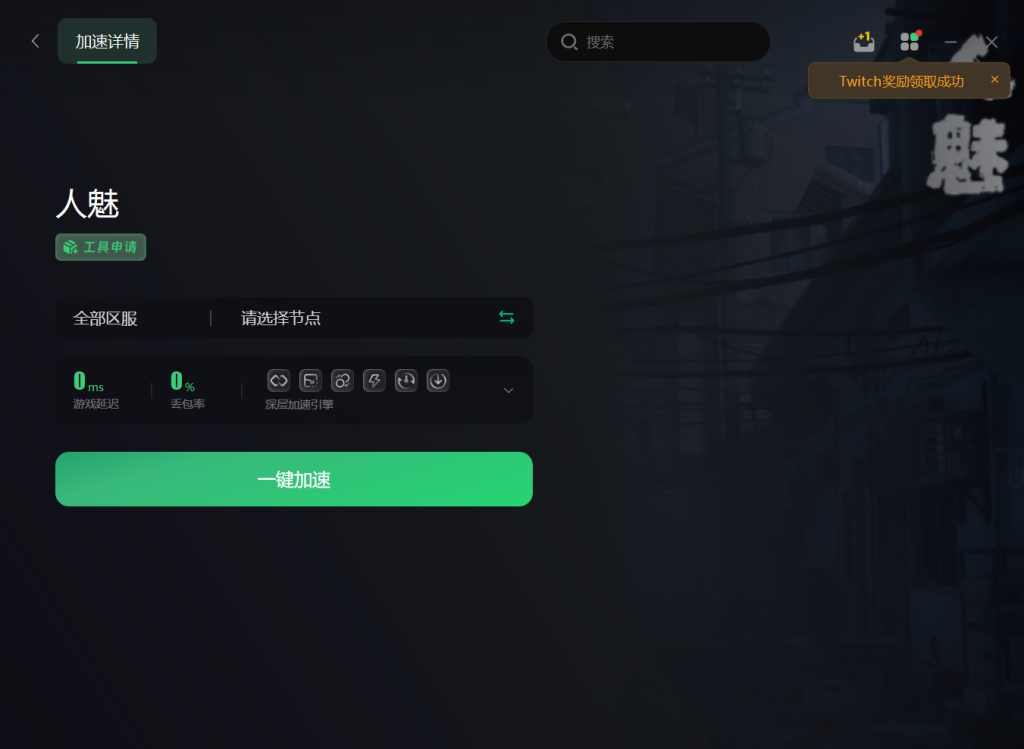Select the 加速详情 tab
The image size is (1024, 749).
[107, 41]
